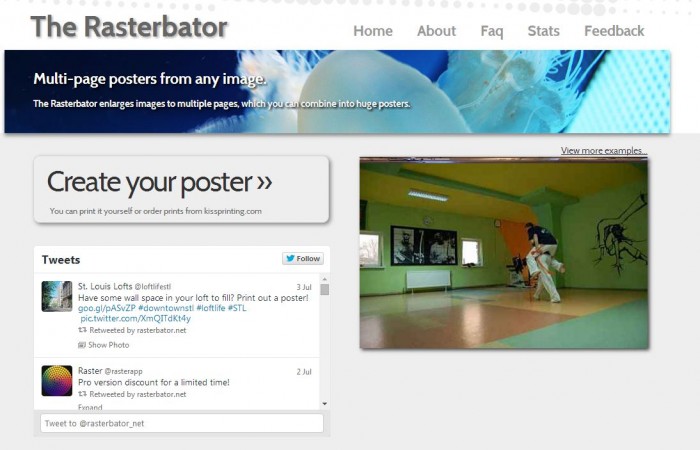Go to the About page

tap(436, 31)
